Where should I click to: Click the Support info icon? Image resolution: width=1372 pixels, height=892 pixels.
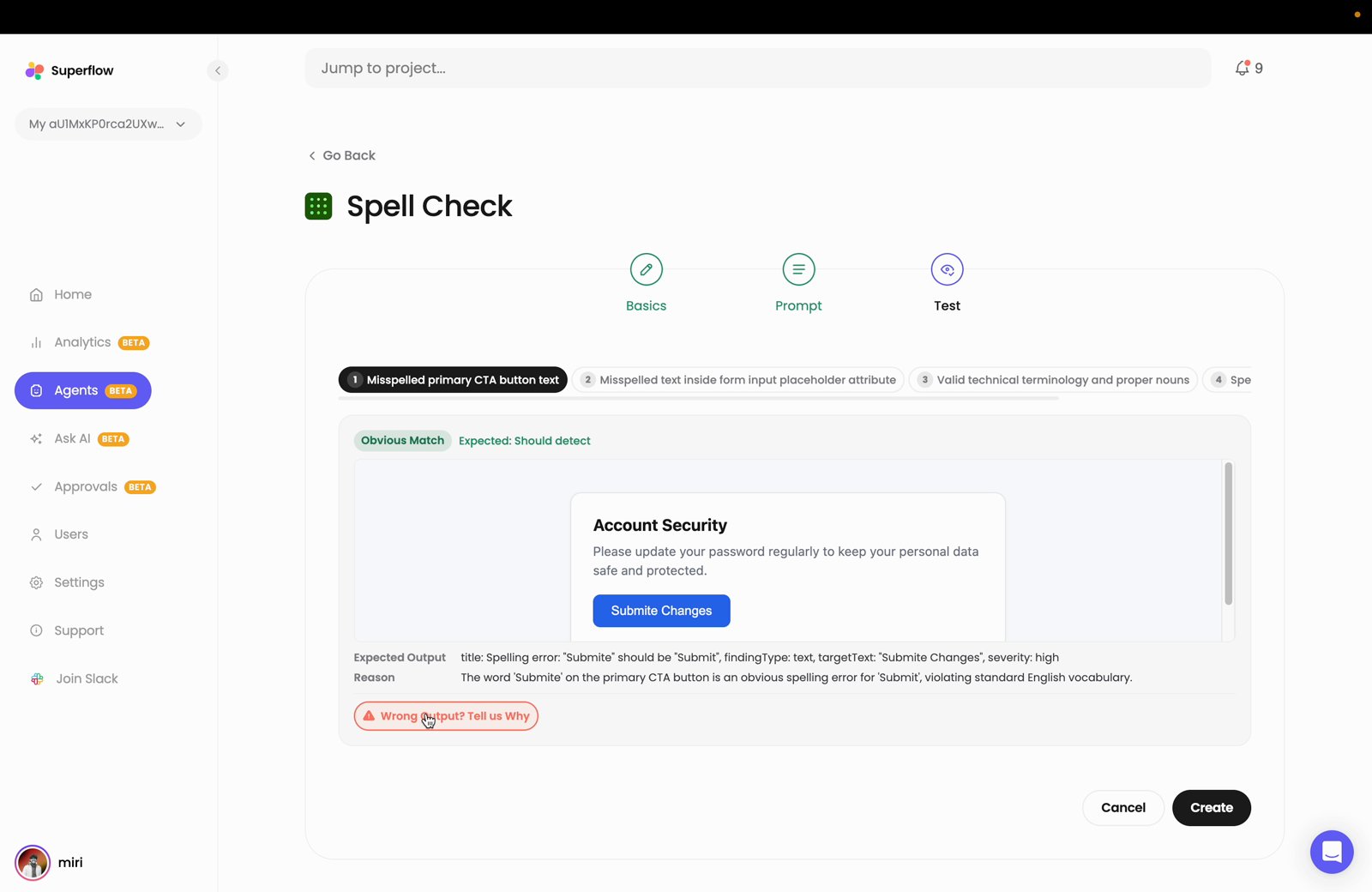[36, 630]
